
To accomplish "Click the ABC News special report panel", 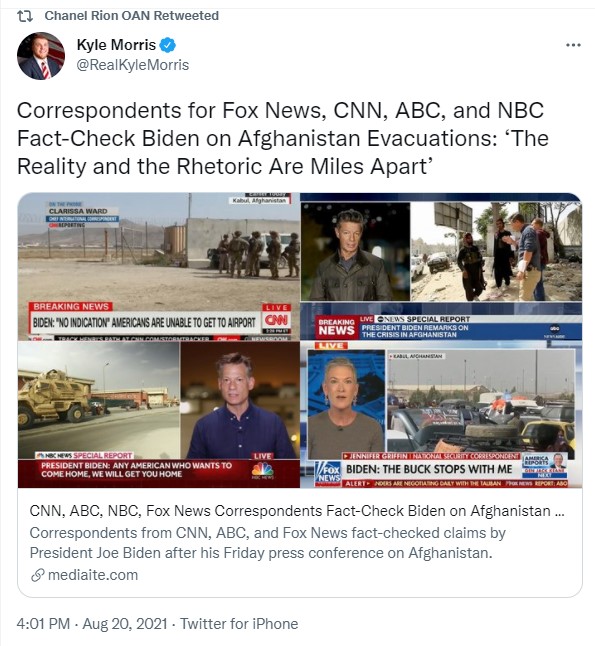I will tap(441, 267).
